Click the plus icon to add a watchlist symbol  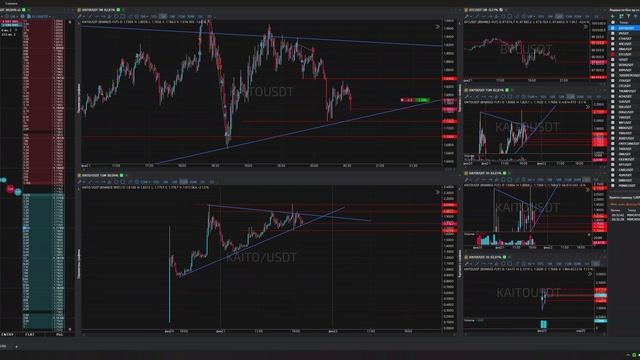click(612, 16)
